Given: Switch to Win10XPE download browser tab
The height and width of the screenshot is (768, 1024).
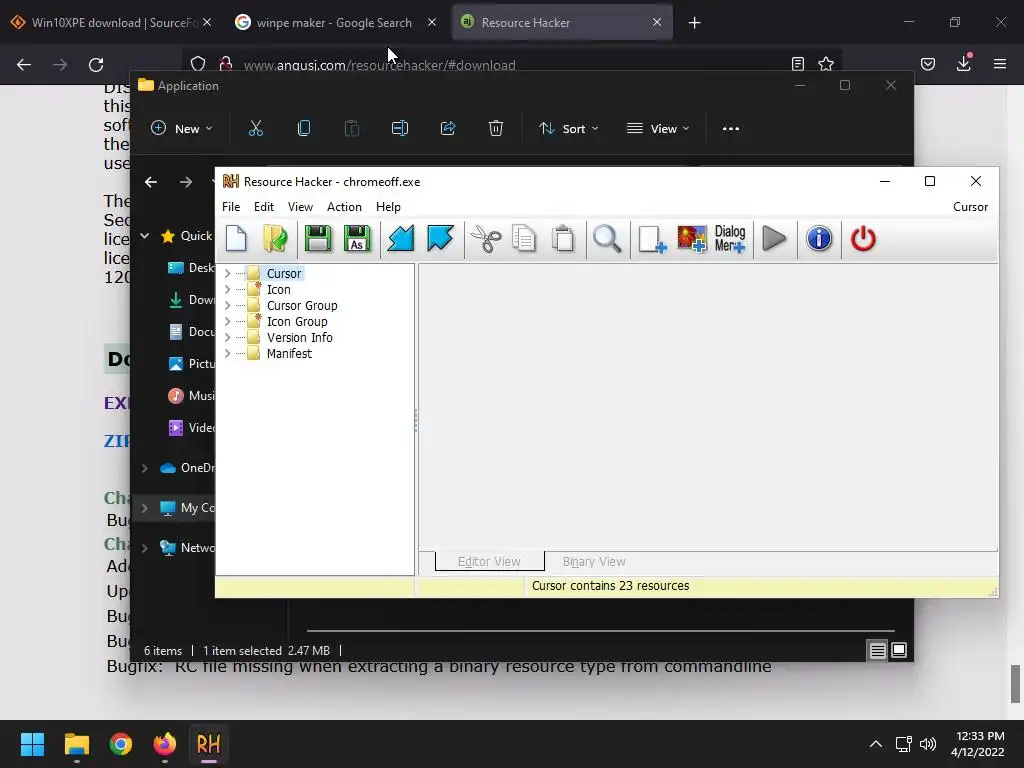Looking at the screenshot, I should coord(112,22).
